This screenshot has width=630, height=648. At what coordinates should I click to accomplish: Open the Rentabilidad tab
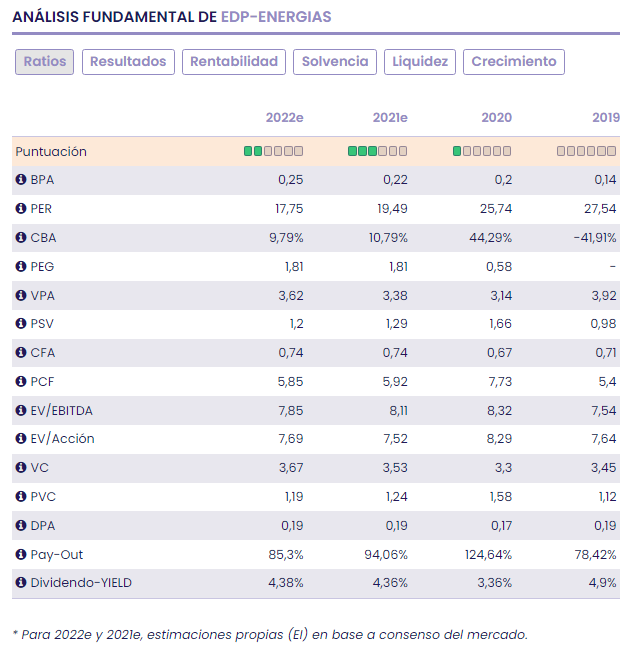pyautogui.click(x=234, y=62)
